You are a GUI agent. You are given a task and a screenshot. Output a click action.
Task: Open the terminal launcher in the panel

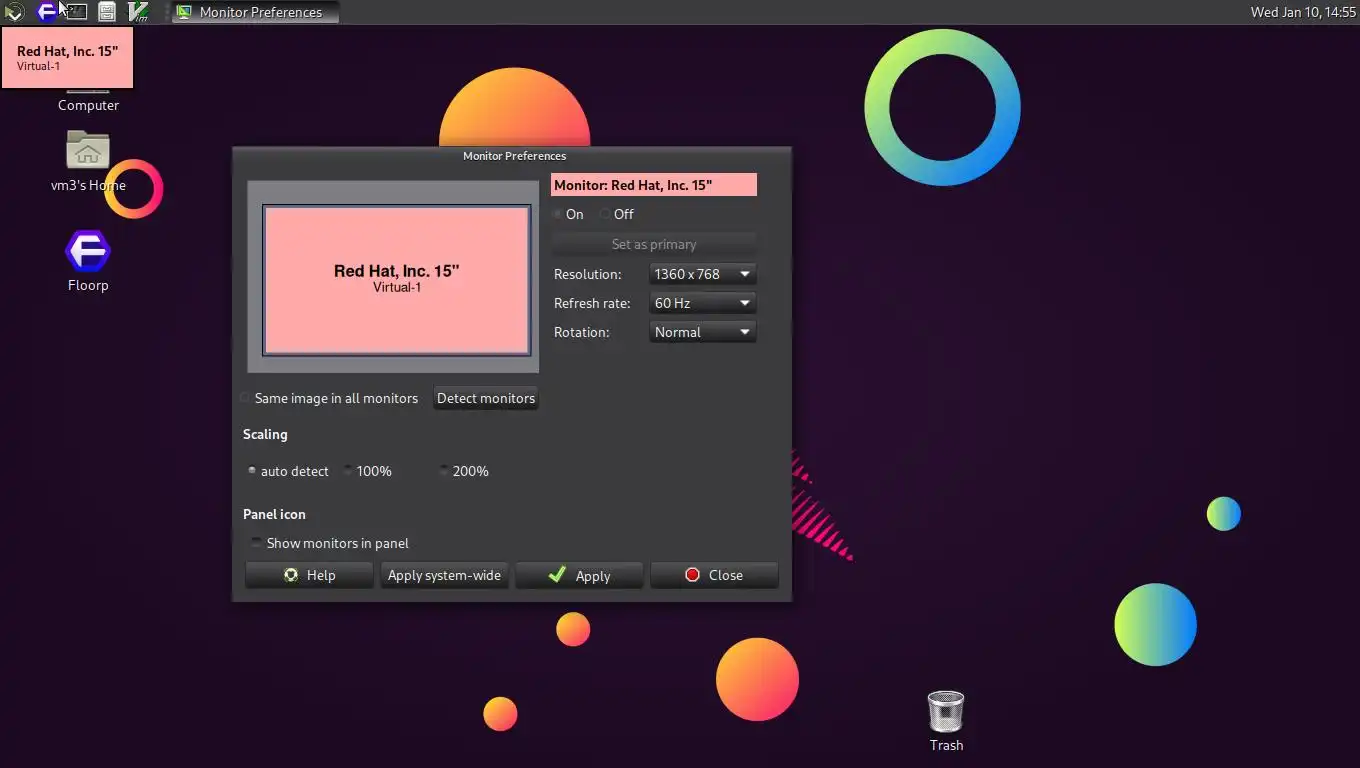[x=76, y=12]
